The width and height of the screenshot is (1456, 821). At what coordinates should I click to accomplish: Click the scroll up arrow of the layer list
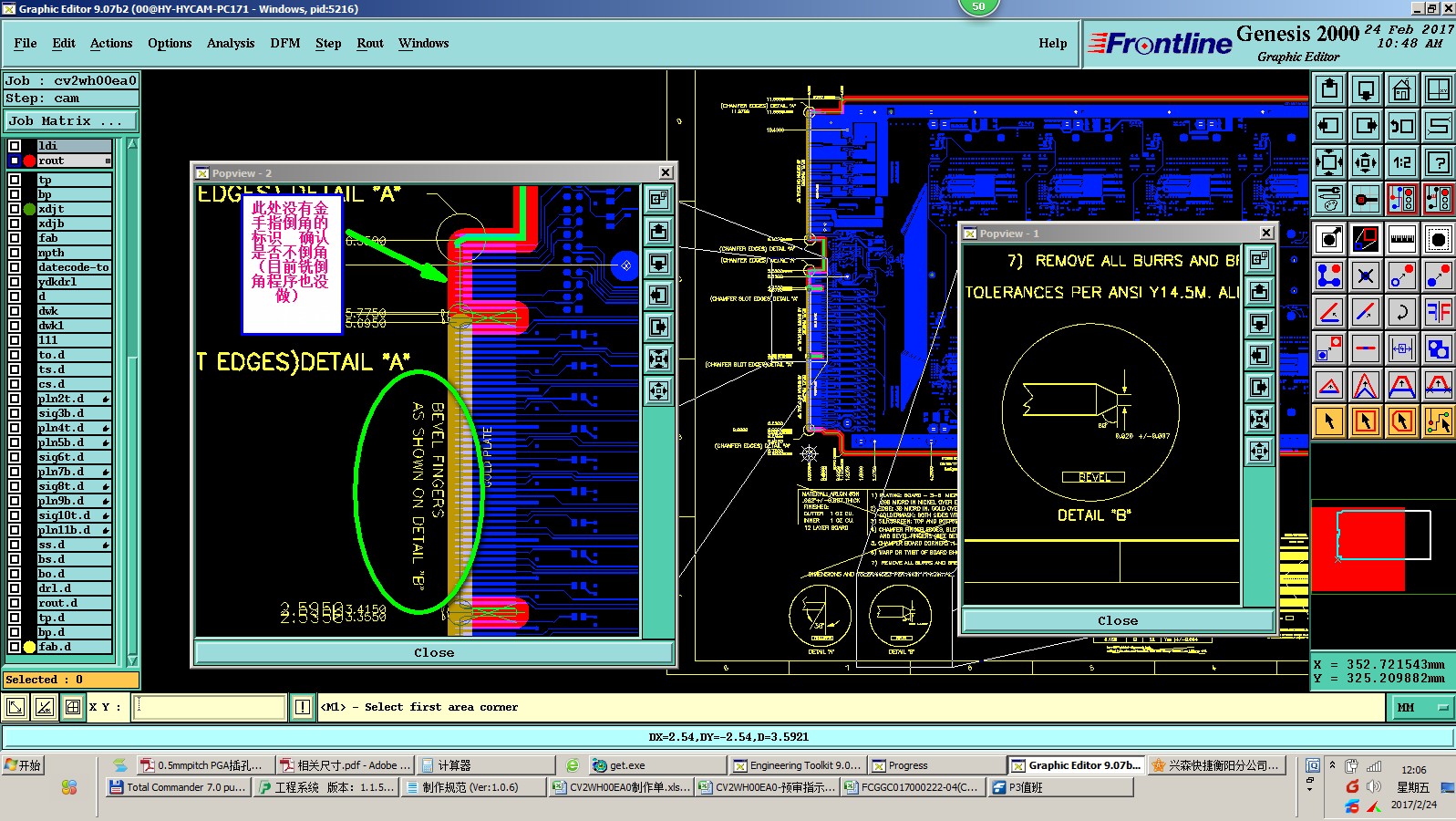pos(133,144)
